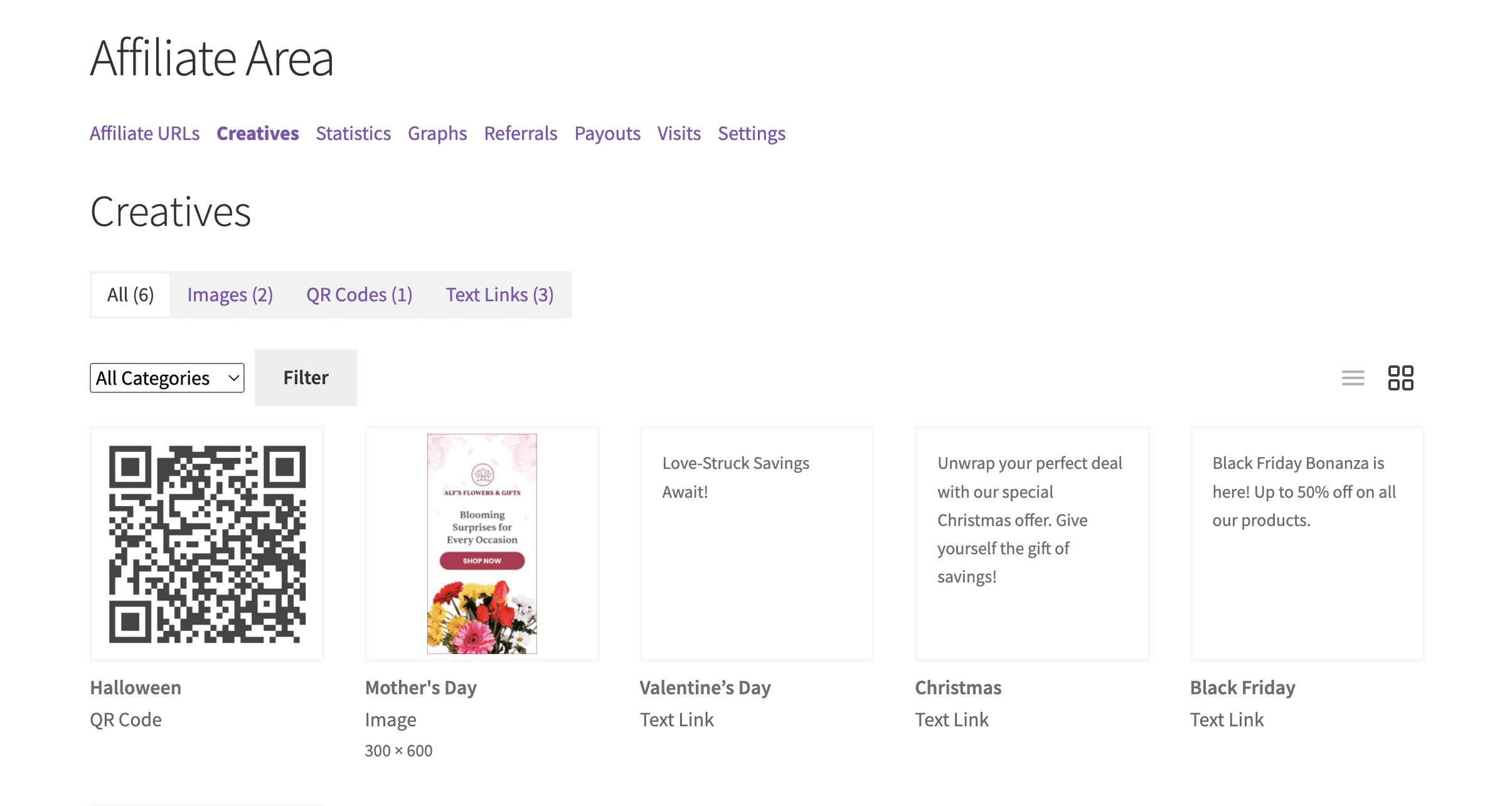
Task: Show only QR Codes (1)
Action: tap(359, 294)
